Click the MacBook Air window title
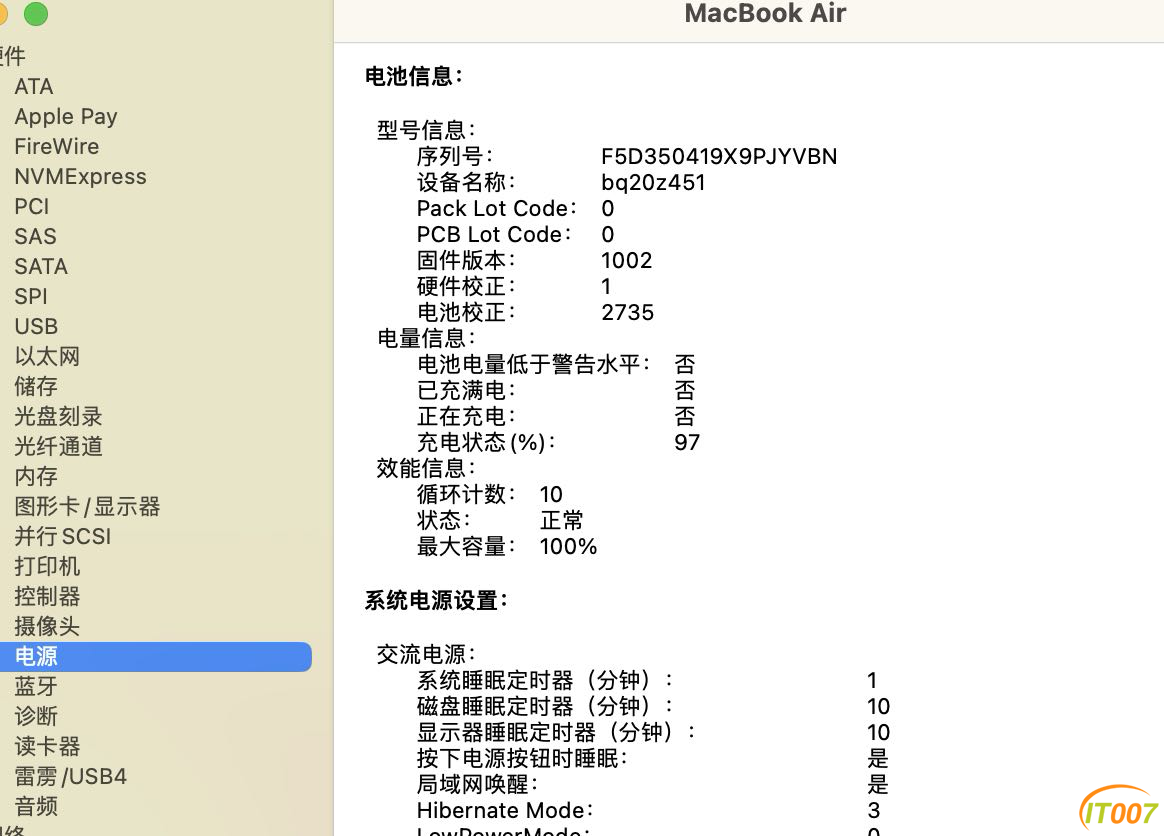This screenshot has height=836, width=1164. tap(765, 13)
